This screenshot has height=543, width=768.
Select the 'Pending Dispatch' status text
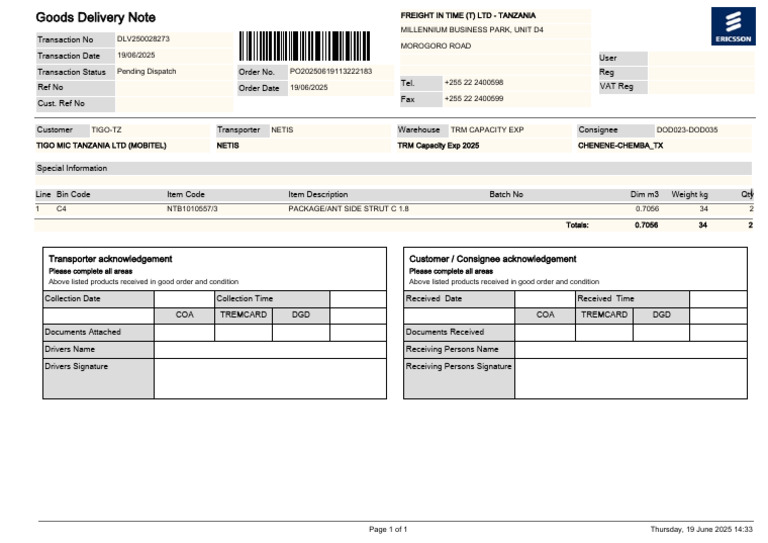(x=146, y=71)
